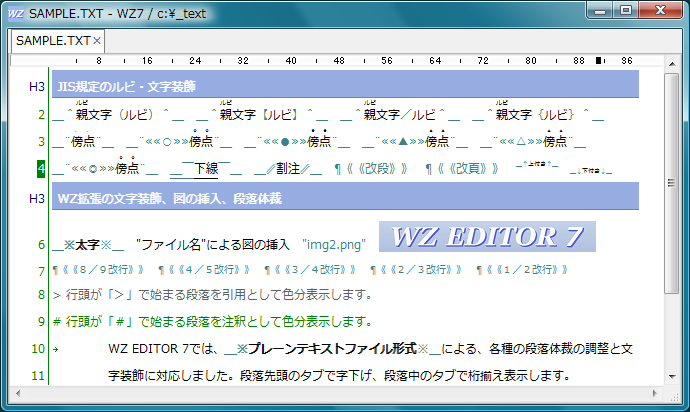The width and height of the screenshot is (690, 412).
Task: Click the text '親文字【ルビ】'
Action: pos(260,114)
